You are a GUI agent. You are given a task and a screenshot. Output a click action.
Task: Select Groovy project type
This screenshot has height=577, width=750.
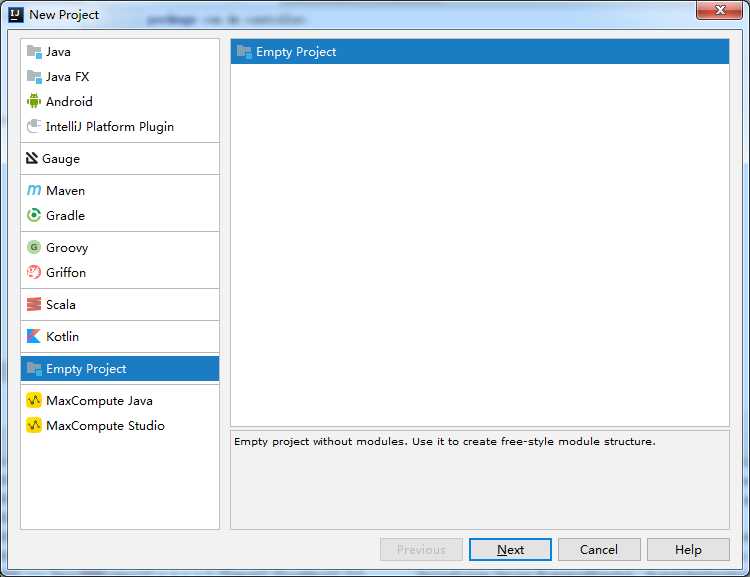pos(120,247)
